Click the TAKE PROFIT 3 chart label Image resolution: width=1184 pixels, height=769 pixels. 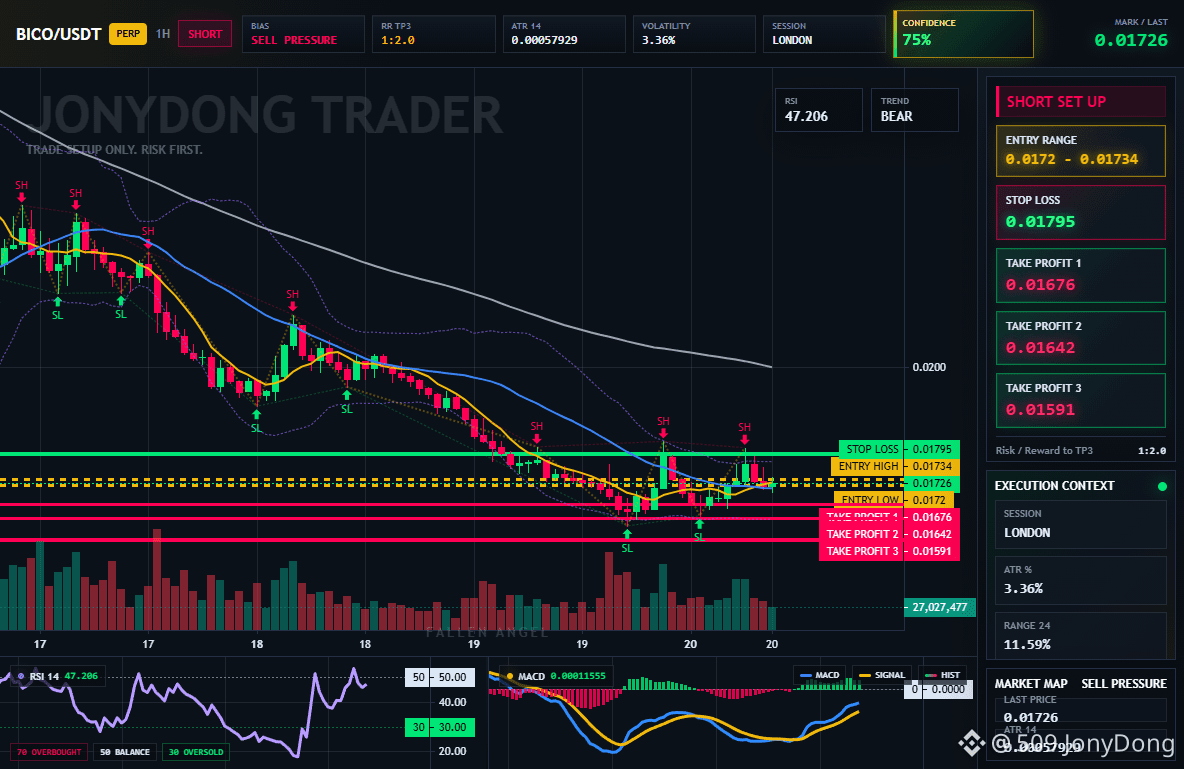[862, 551]
